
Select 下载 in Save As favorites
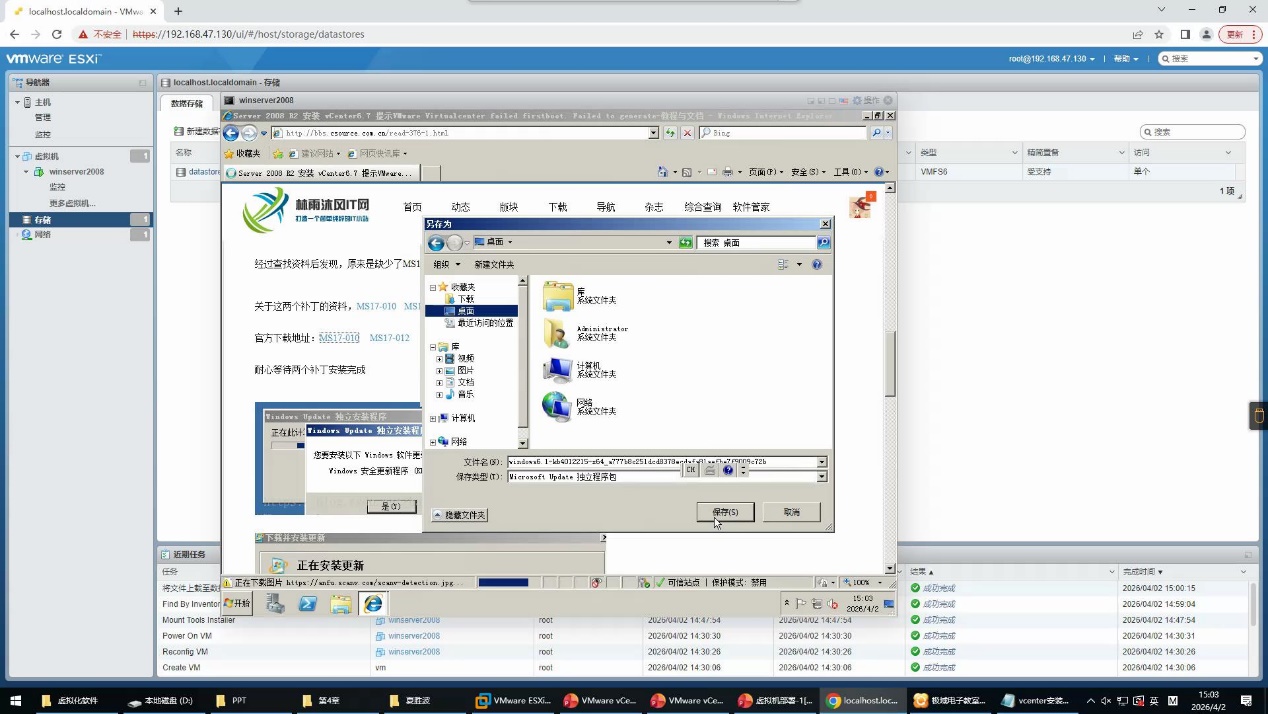click(x=465, y=299)
